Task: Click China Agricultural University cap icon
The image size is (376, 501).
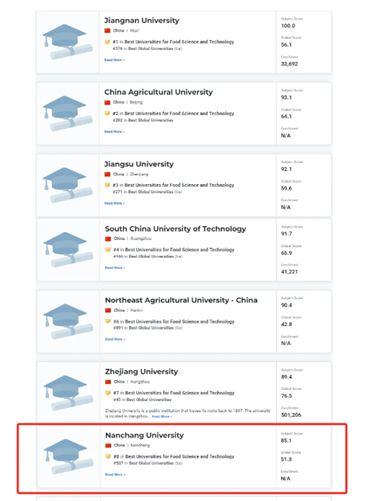Action: 67,113
